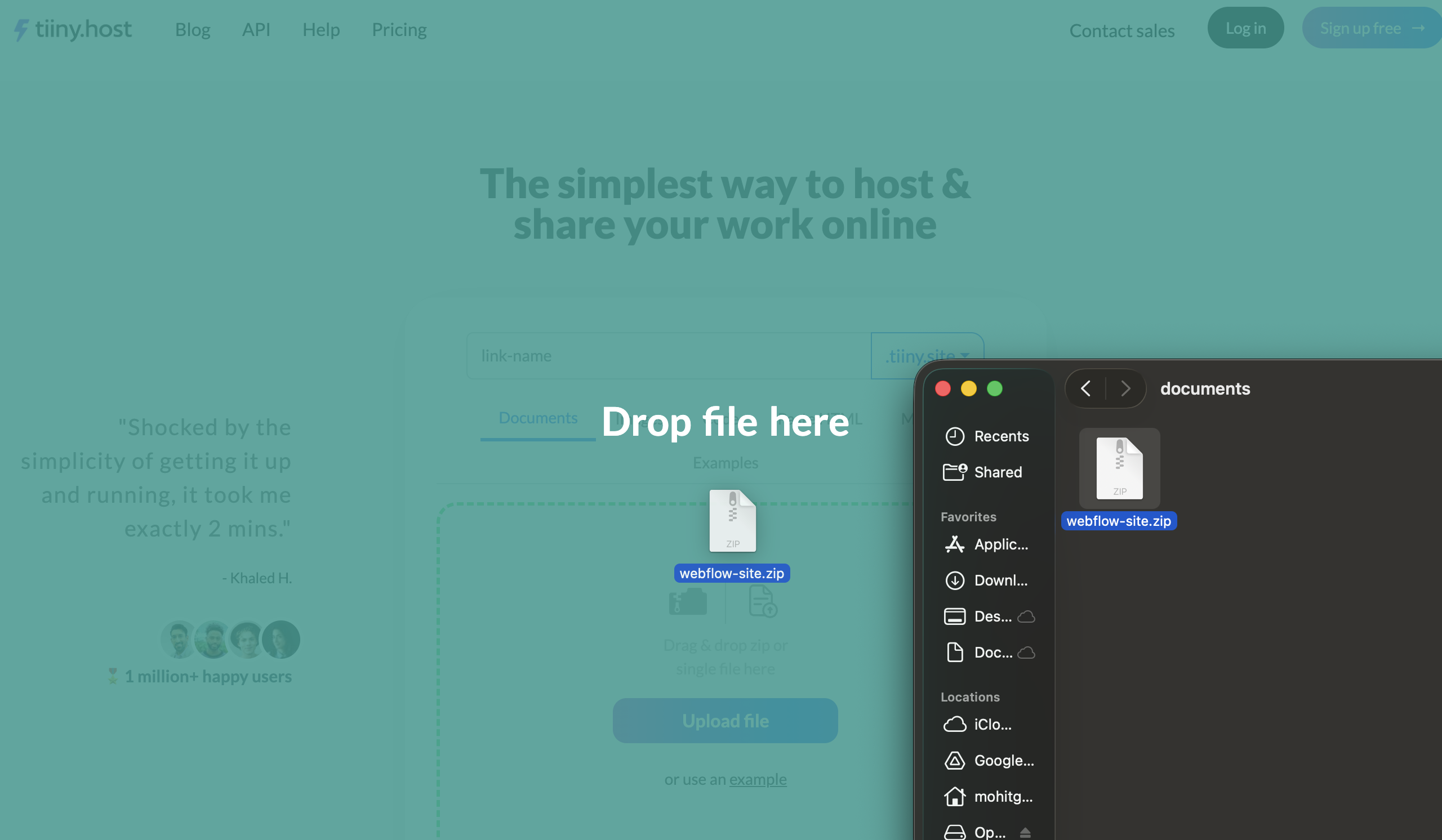Open the Applications favorite in Finder
The image size is (1442, 840).
coord(1000,544)
